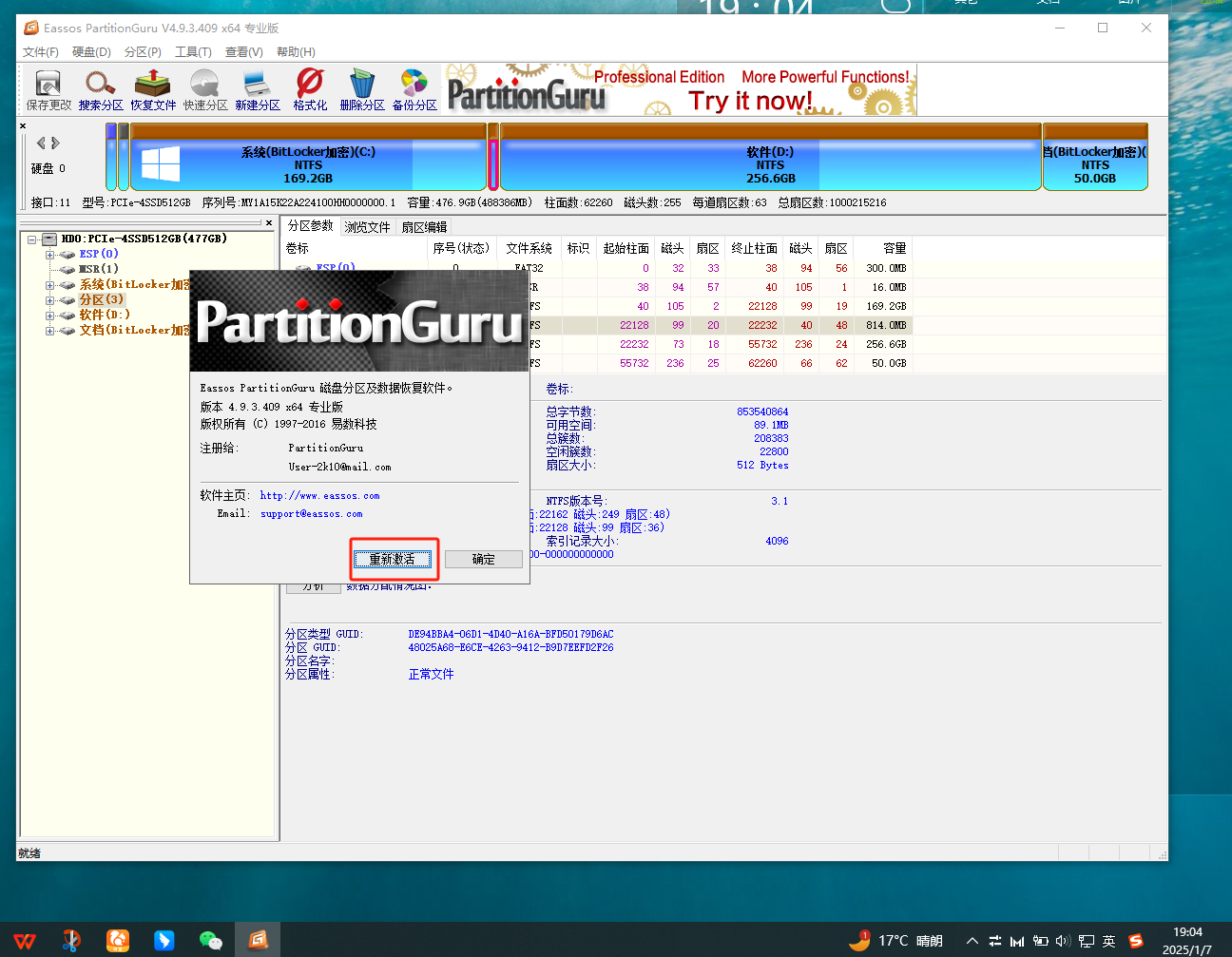The height and width of the screenshot is (957, 1232).
Task: Create a partition with 新建分区 icon
Action: click(258, 90)
